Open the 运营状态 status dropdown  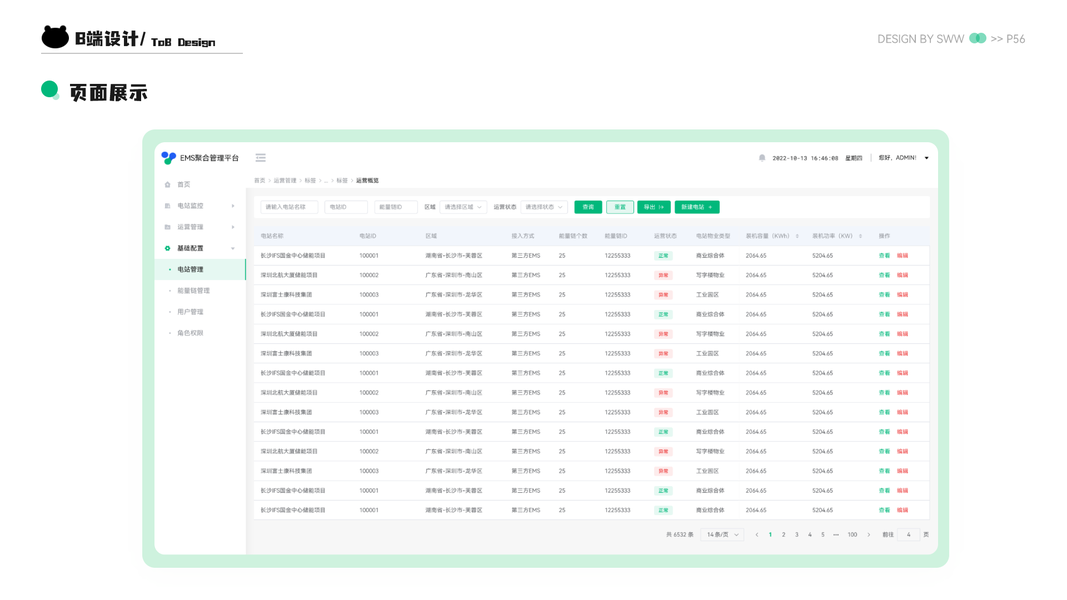(544, 207)
